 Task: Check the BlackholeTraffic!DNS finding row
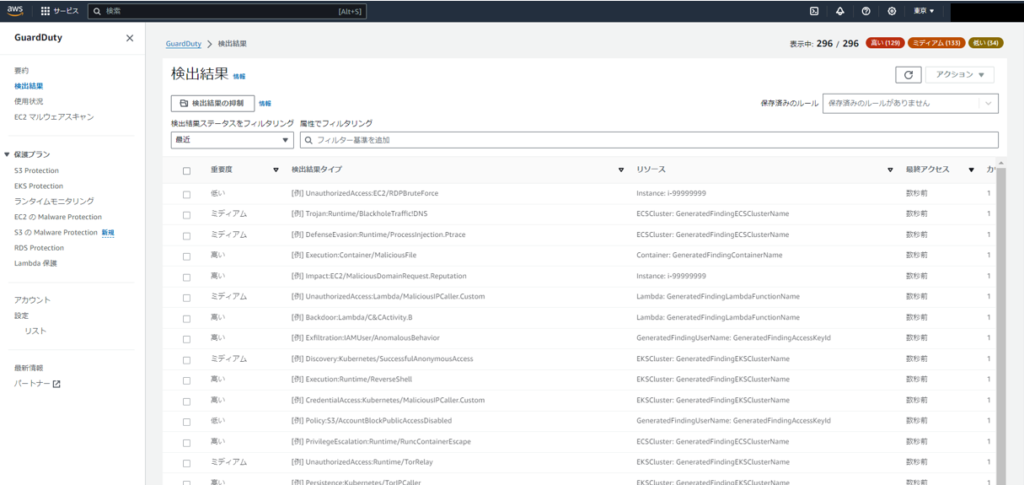tap(187, 214)
